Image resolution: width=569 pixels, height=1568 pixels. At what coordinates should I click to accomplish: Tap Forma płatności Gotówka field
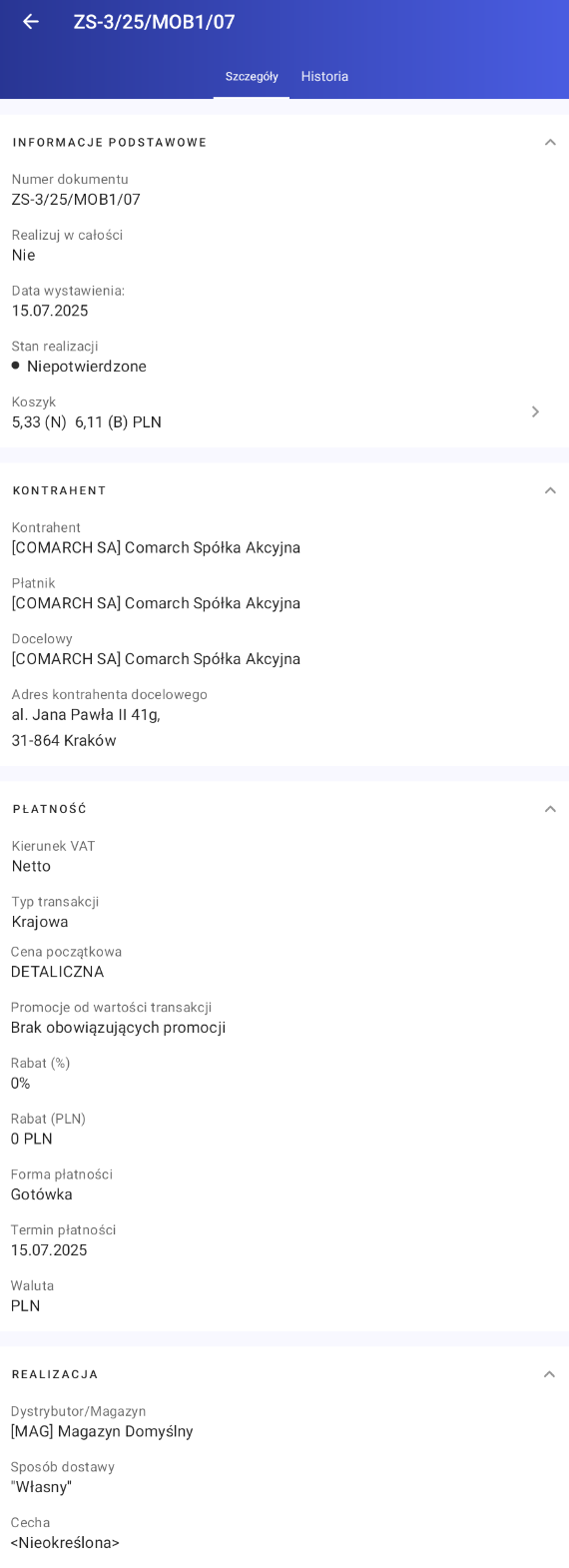click(284, 1184)
